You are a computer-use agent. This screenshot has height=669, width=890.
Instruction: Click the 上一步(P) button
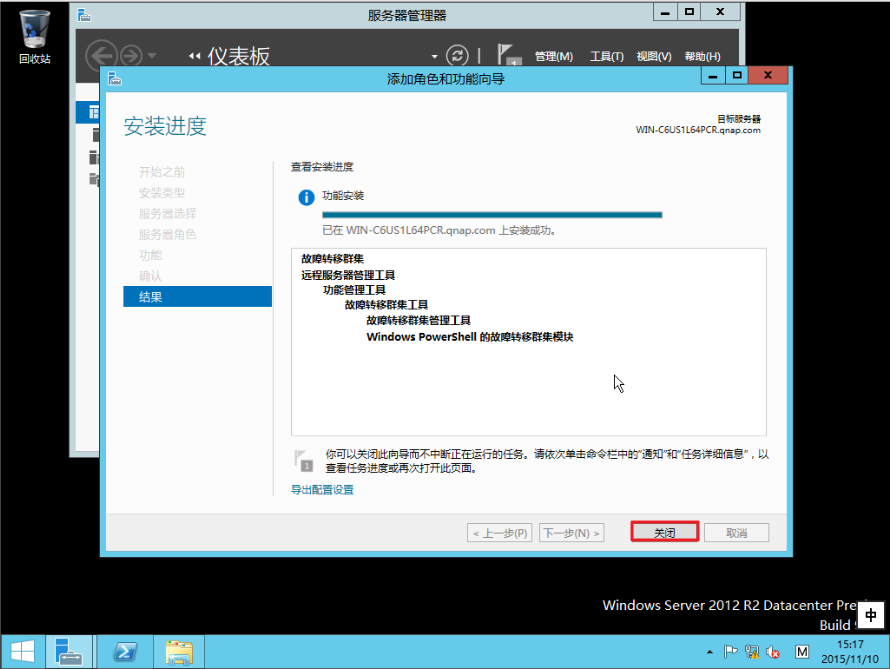499,532
